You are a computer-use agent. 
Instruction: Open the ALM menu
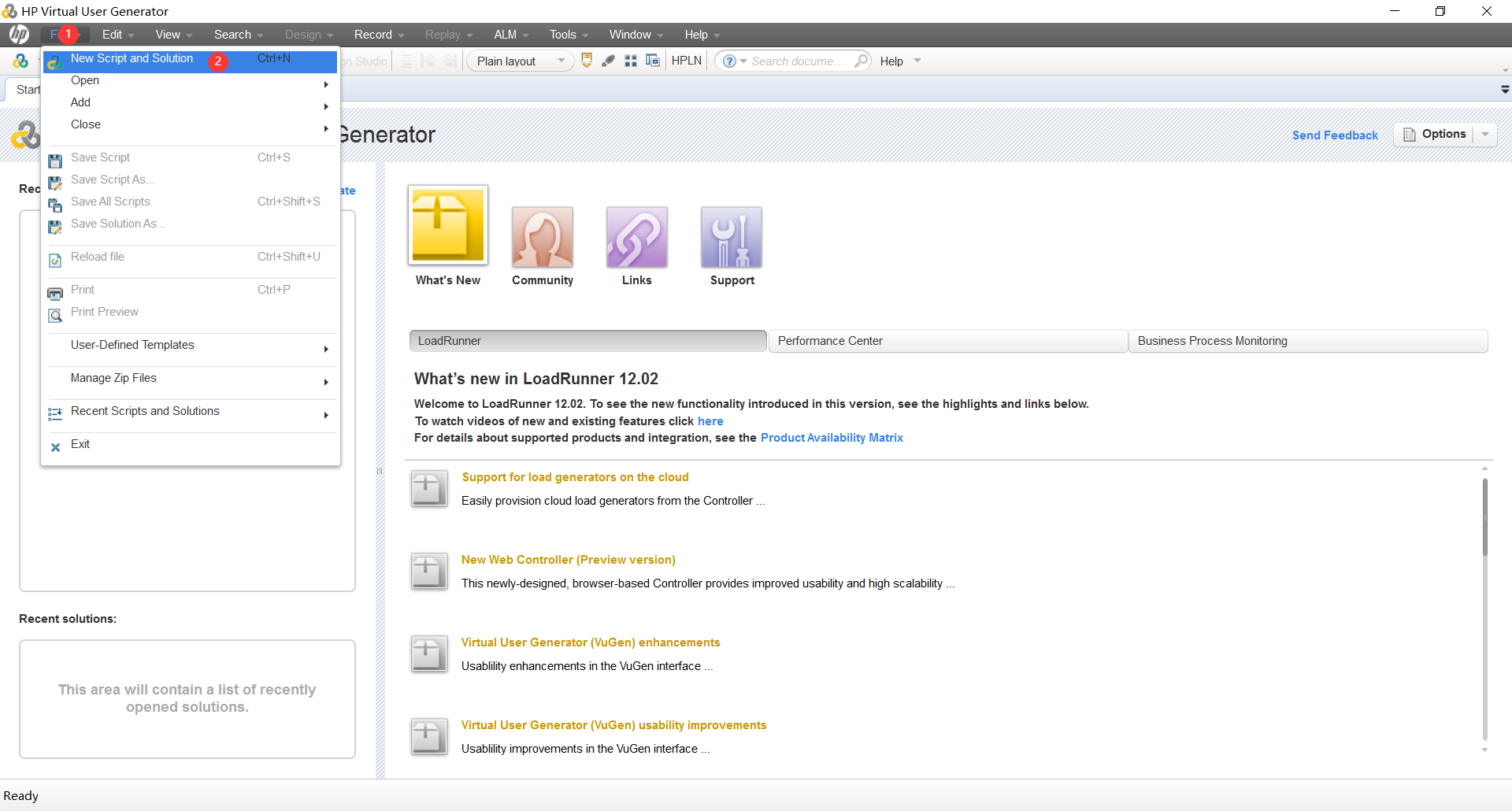[x=511, y=35]
